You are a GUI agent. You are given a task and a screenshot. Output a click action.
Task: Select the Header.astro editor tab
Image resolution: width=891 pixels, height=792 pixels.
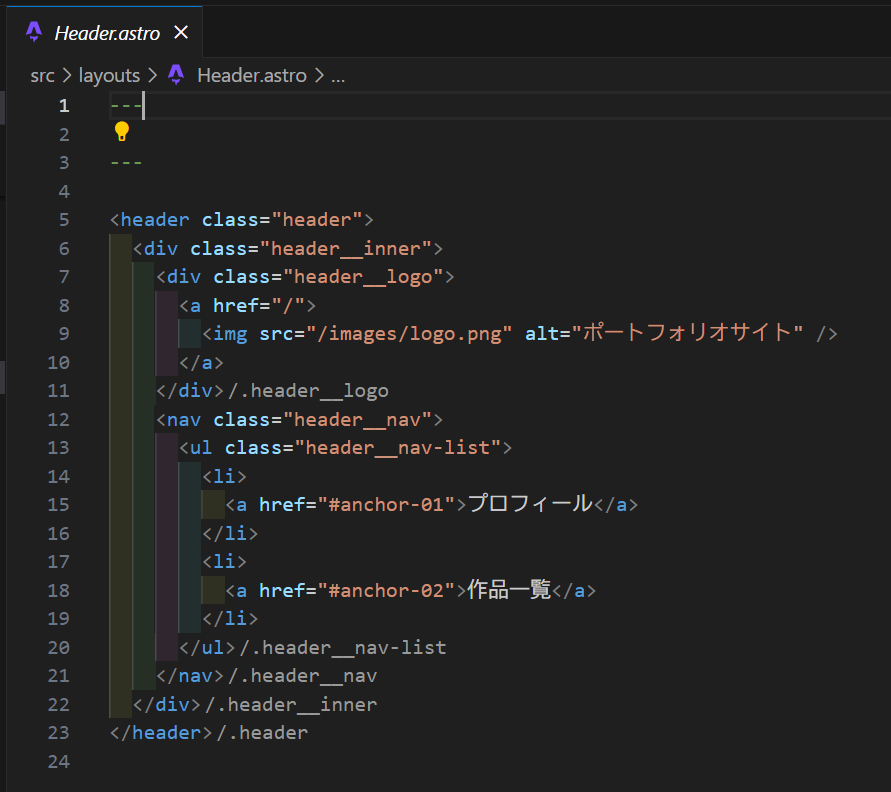click(x=107, y=33)
